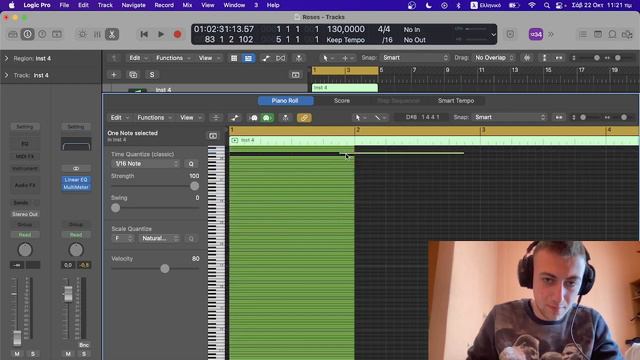The image size is (640, 360).
Task: Toggle Smart Controls button
Action: click(x=82, y=34)
